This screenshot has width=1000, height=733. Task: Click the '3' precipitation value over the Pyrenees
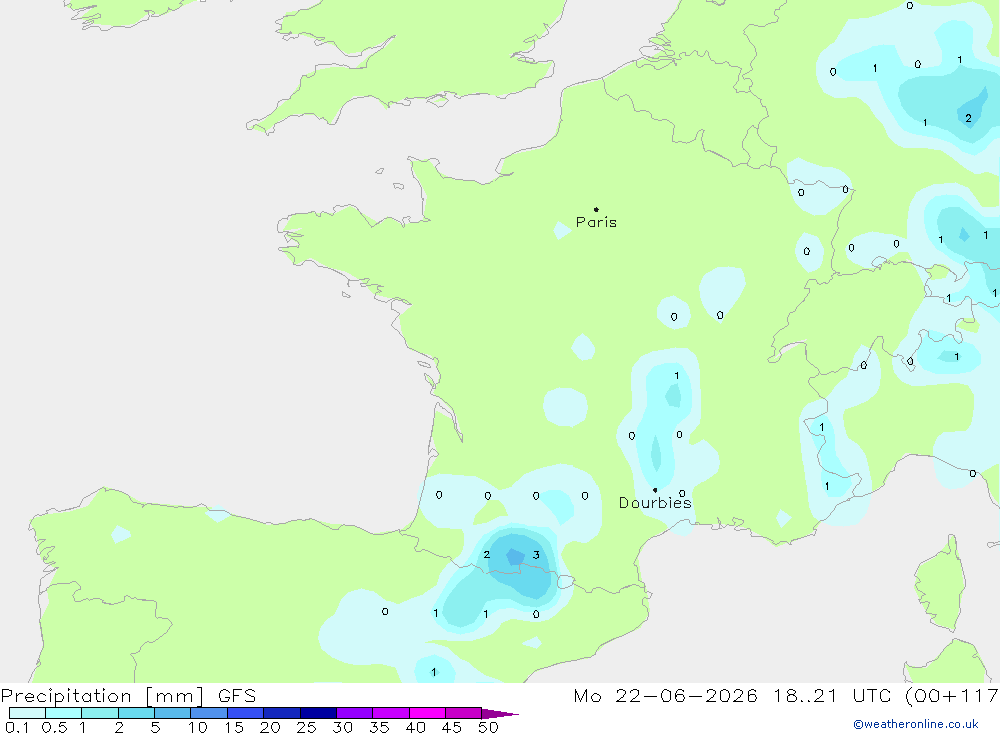[x=536, y=555]
